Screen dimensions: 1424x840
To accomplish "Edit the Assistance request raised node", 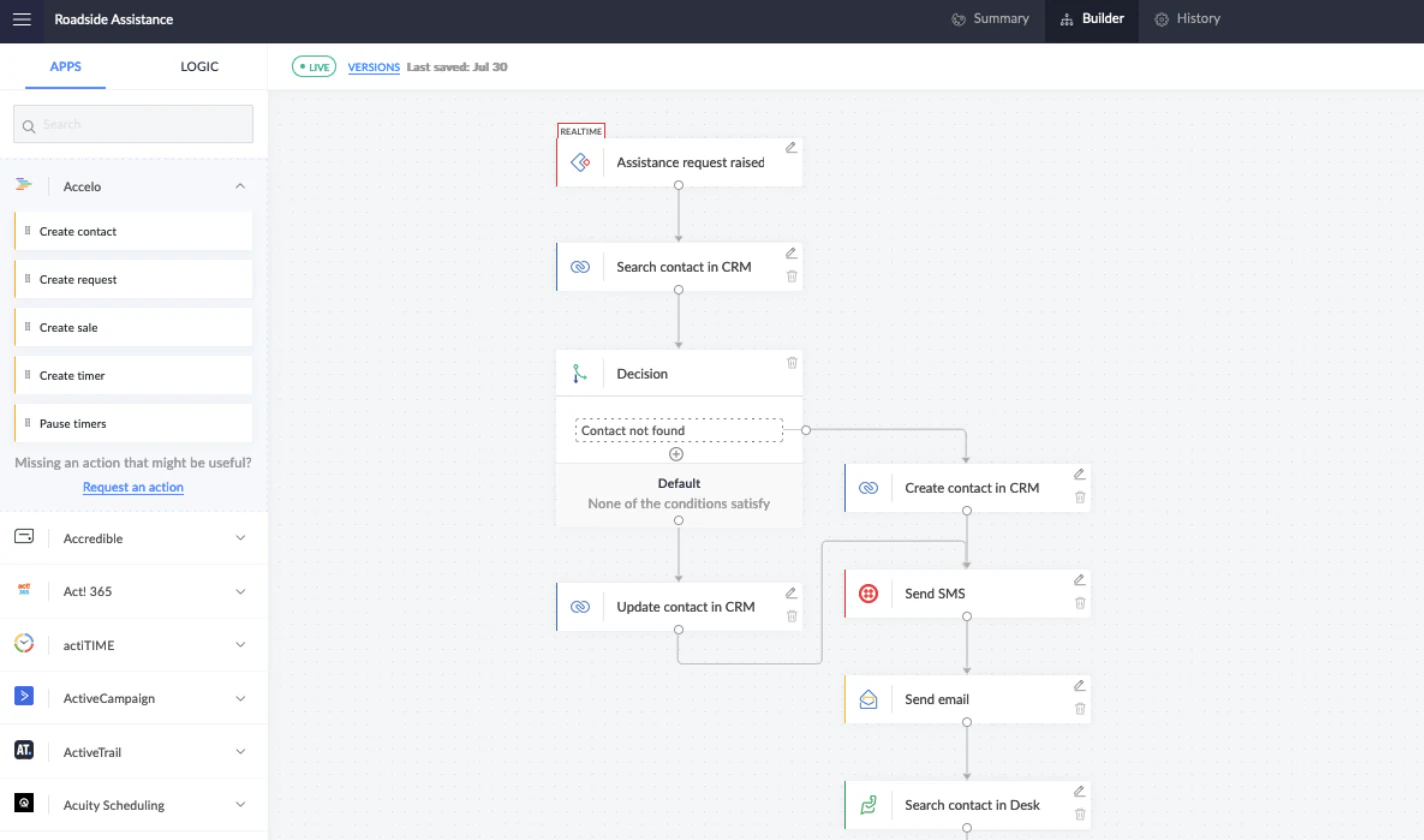I will [x=791, y=147].
